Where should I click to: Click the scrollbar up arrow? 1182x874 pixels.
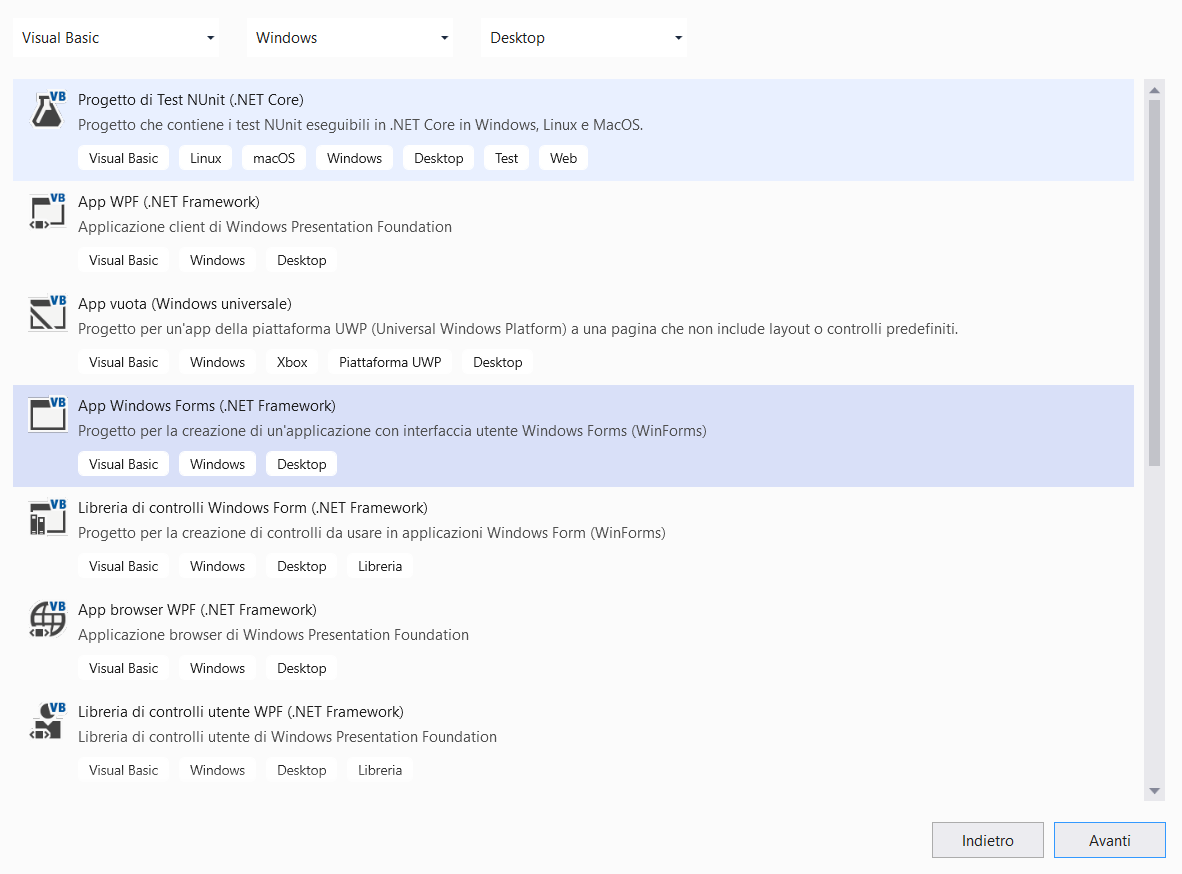tap(1154, 90)
